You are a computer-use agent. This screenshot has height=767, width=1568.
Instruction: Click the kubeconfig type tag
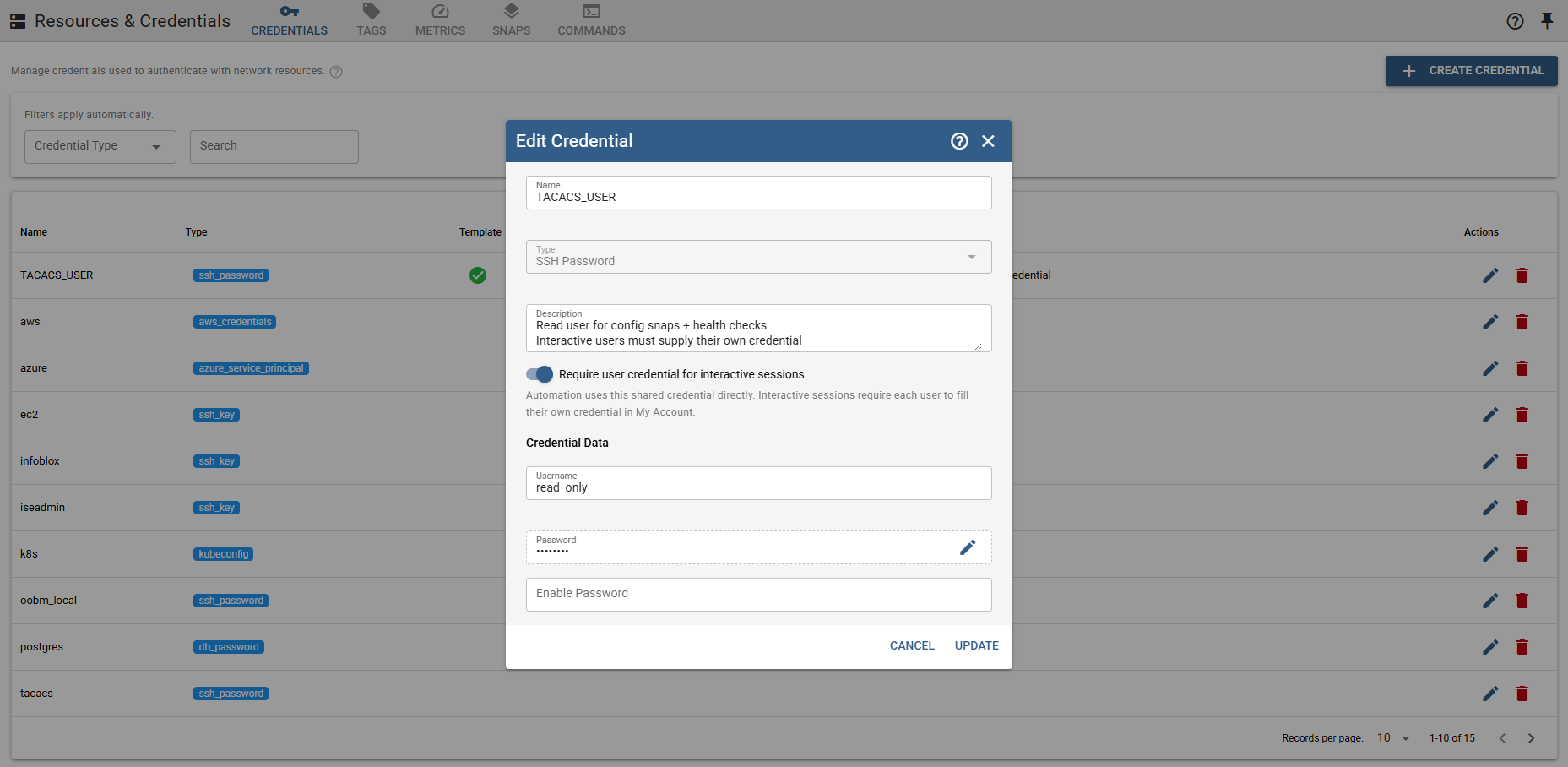pos(223,554)
